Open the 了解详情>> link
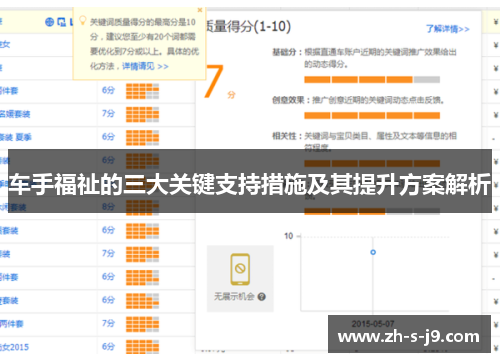The width and height of the screenshot is (500, 362). [448, 29]
